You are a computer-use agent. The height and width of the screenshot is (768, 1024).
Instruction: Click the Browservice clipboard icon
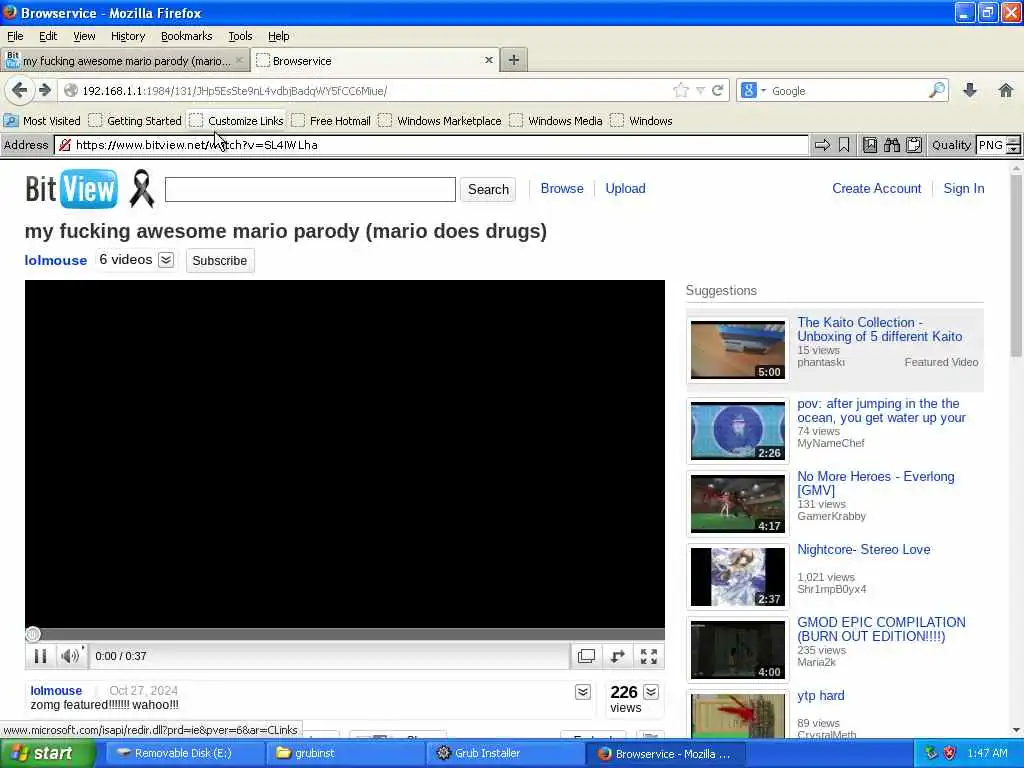(x=914, y=145)
